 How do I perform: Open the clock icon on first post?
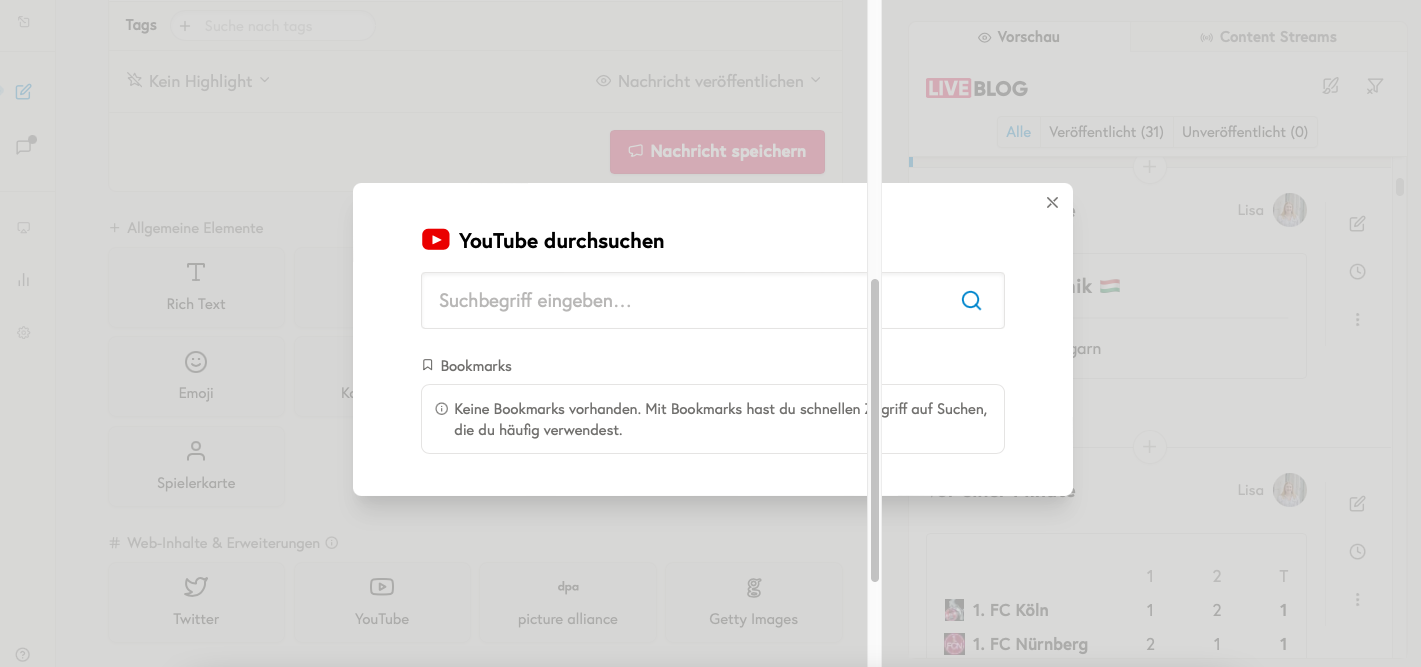tap(1357, 272)
